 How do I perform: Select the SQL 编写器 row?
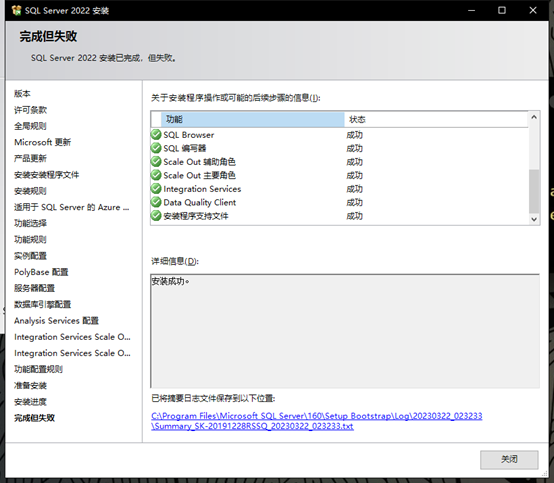point(340,148)
